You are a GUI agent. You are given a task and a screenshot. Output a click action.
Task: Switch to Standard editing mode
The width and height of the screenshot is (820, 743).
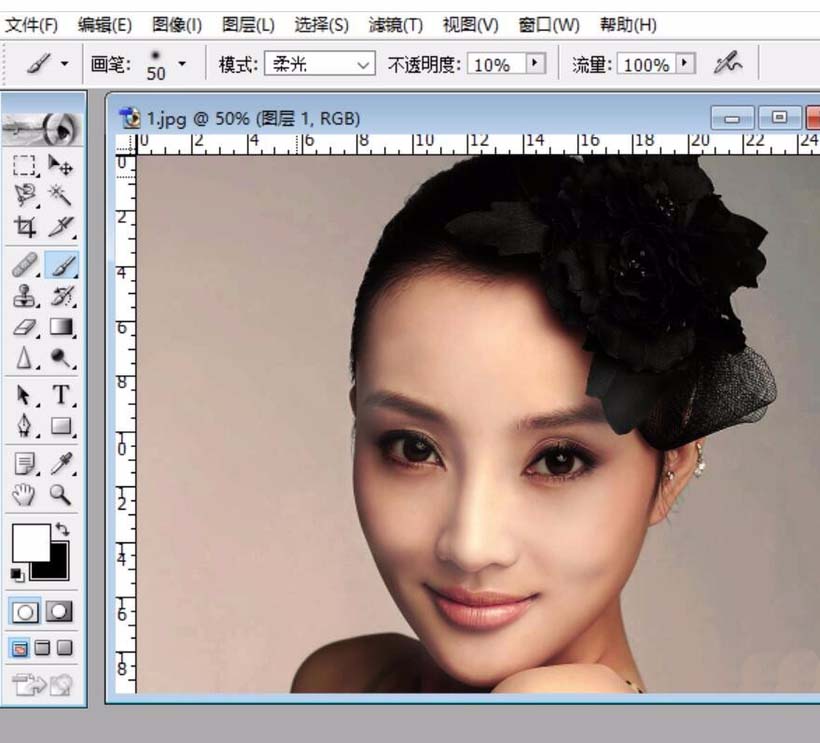click(x=27, y=611)
